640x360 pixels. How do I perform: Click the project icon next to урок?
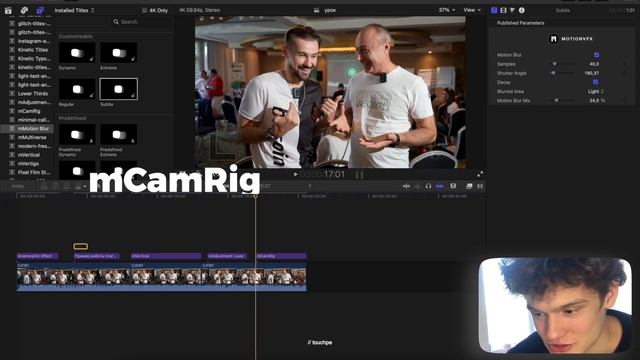[316, 11]
